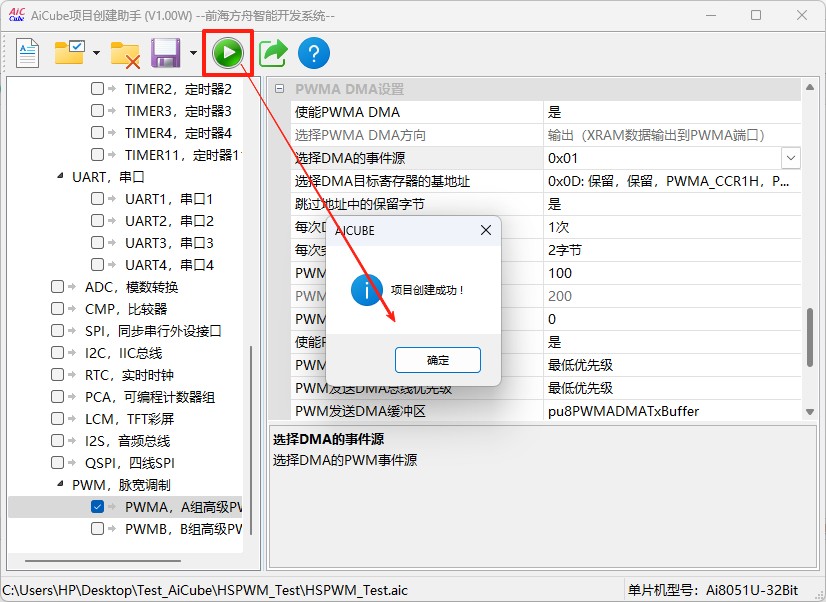Select the TIMER2 定时器2 label
The width and height of the screenshot is (826, 602).
[178, 89]
